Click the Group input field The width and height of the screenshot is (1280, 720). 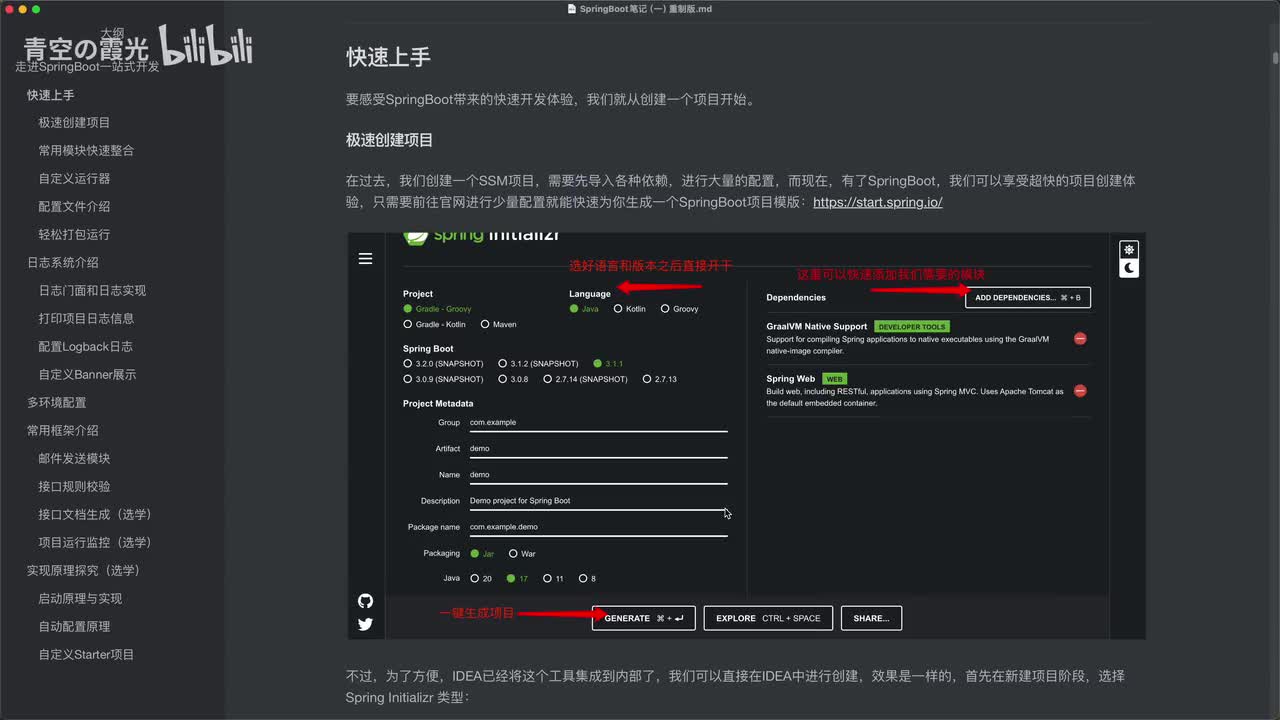pos(598,423)
